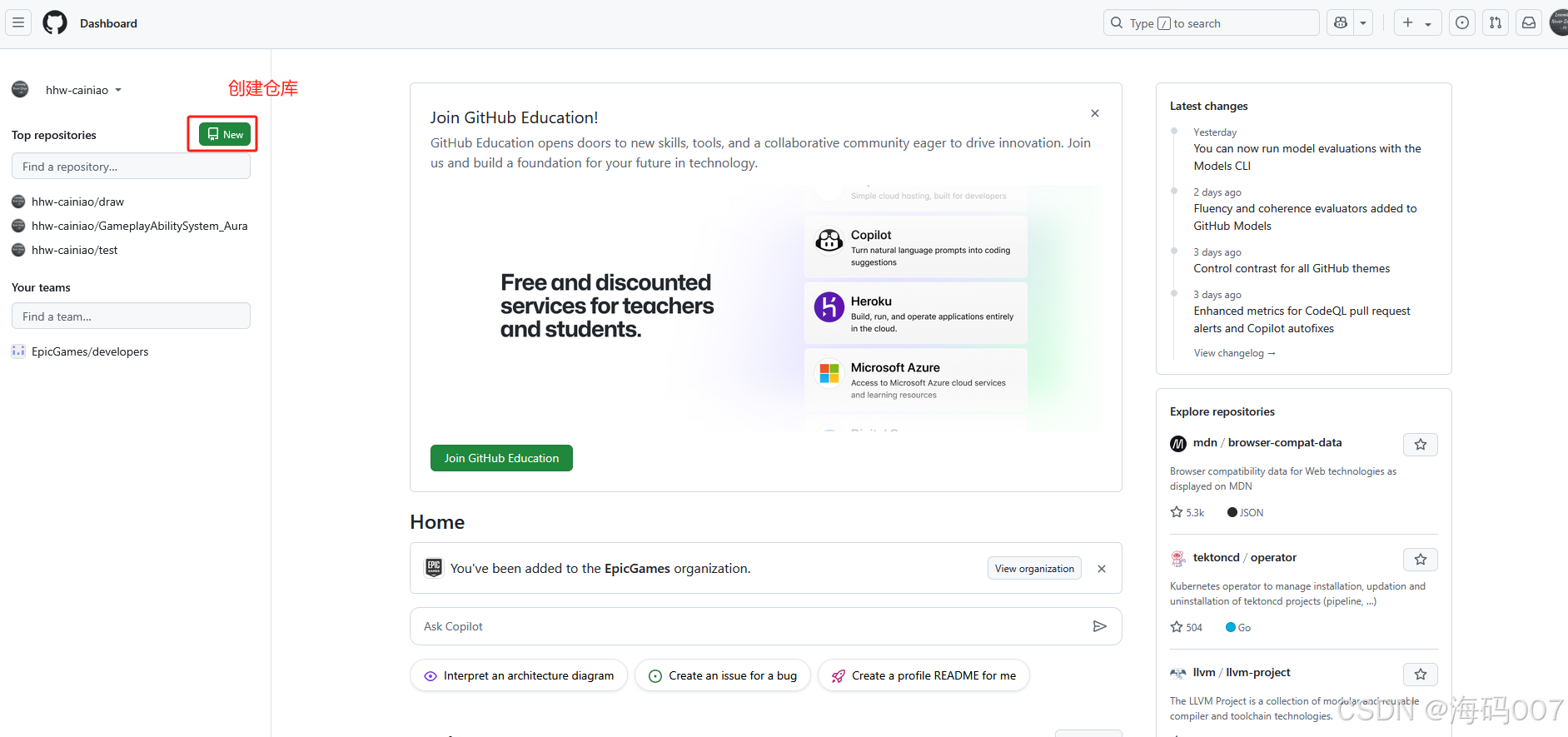This screenshot has width=1568, height=737.
Task: Open the plus Create new dropdown
Action: point(1416,22)
